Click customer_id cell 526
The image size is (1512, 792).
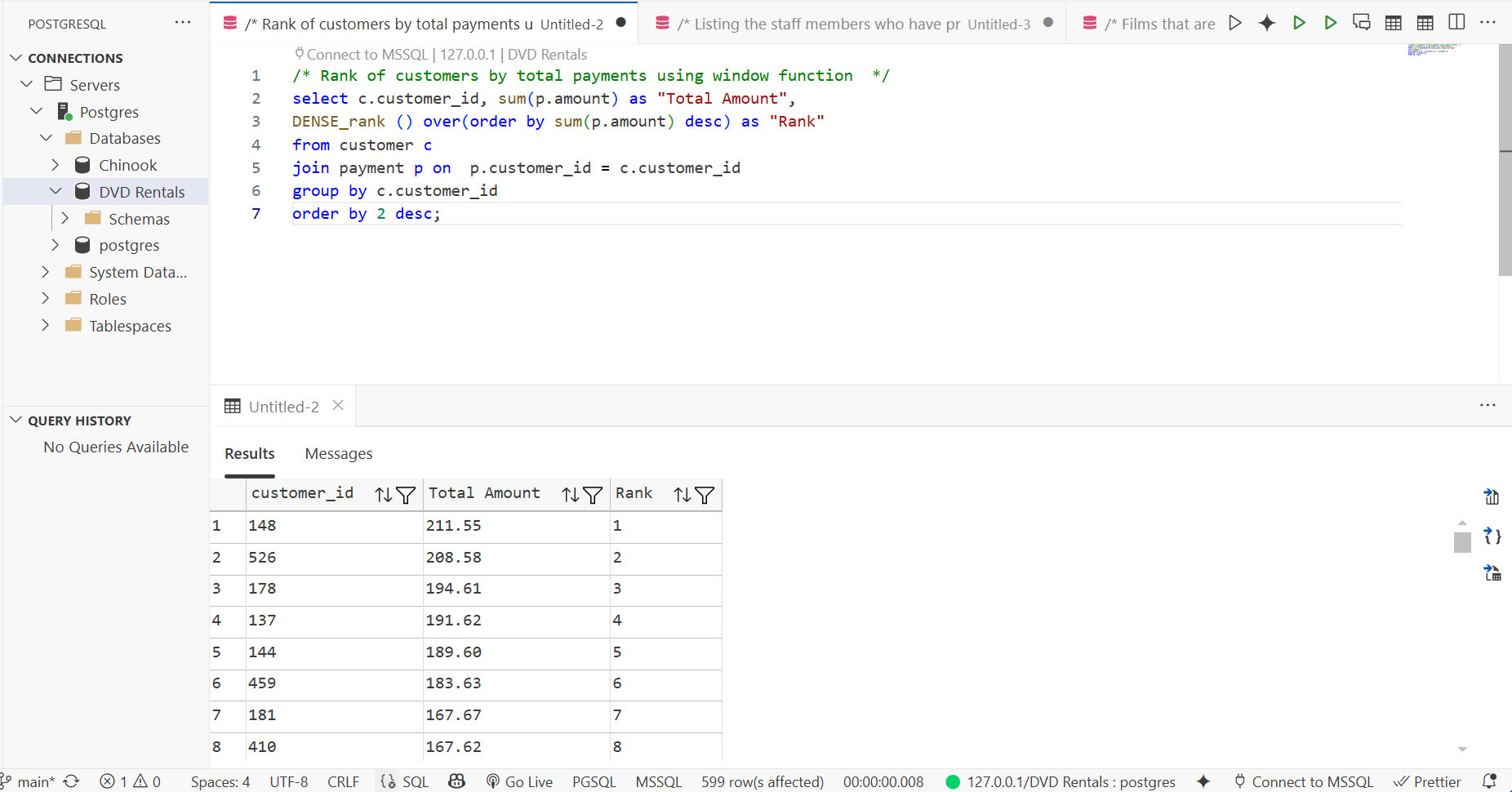click(x=334, y=558)
